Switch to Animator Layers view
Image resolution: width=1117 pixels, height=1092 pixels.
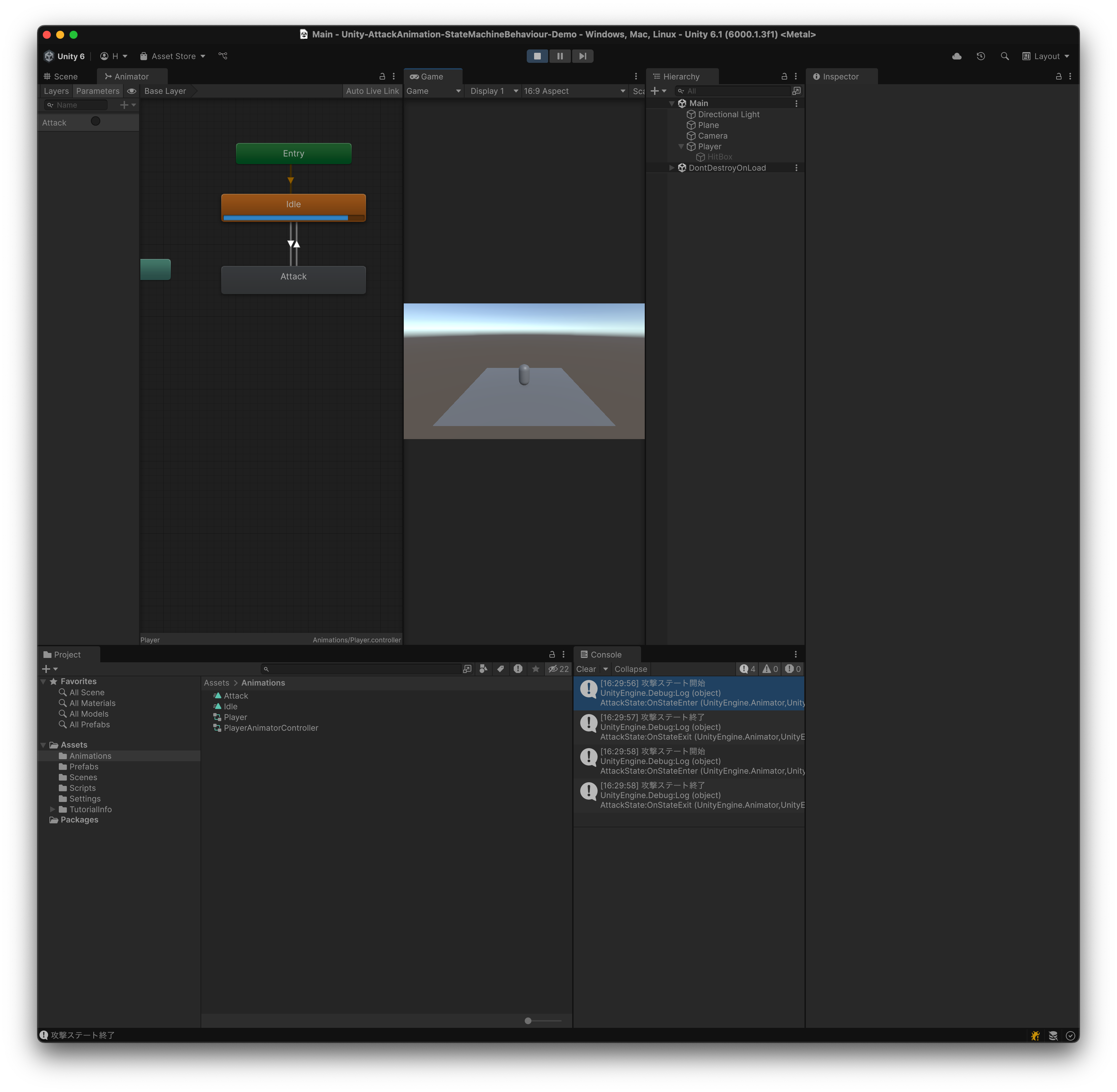[x=56, y=91]
